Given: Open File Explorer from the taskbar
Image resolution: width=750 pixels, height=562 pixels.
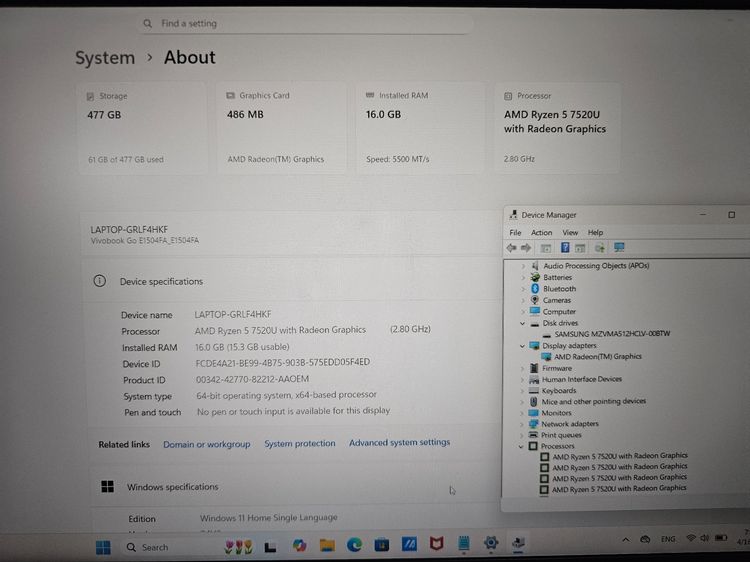Looking at the screenshot, I should click(327, 545).
